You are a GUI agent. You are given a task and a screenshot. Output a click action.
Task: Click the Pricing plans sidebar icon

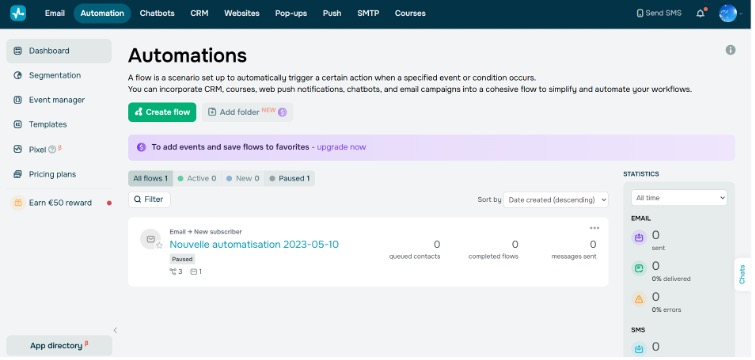click(x=18, y=174)
